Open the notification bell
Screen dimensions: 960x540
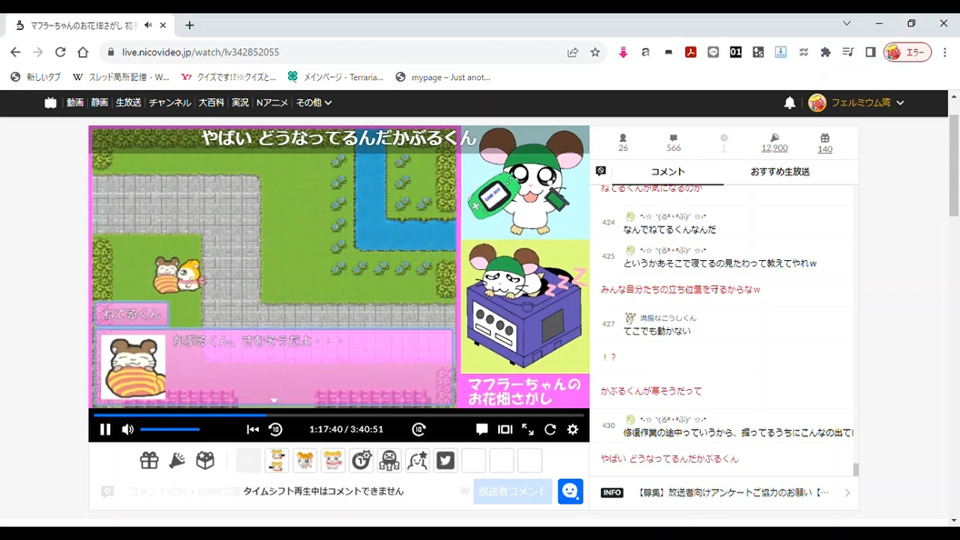[x=790, y=103]
